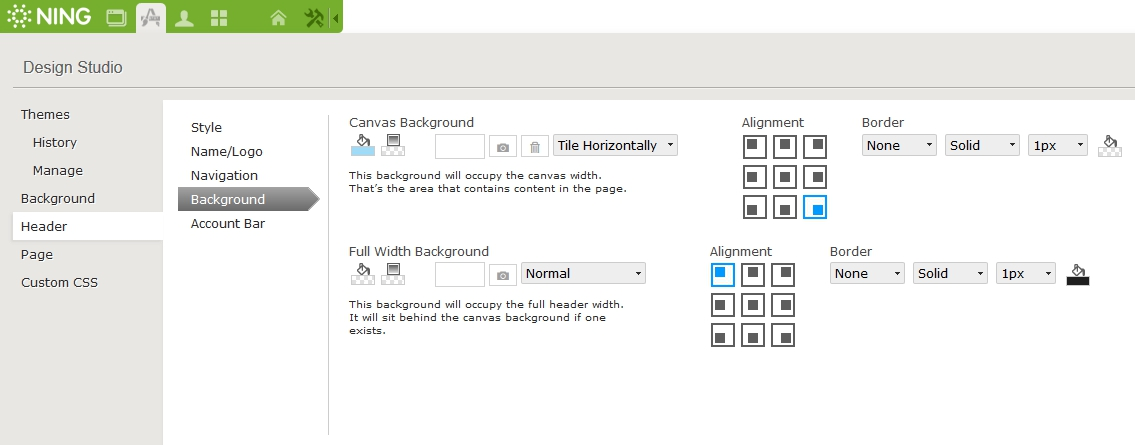Select the highlighted Background sub-section
The width and height of the screenshot is (1135, 445).
[248, 199]
